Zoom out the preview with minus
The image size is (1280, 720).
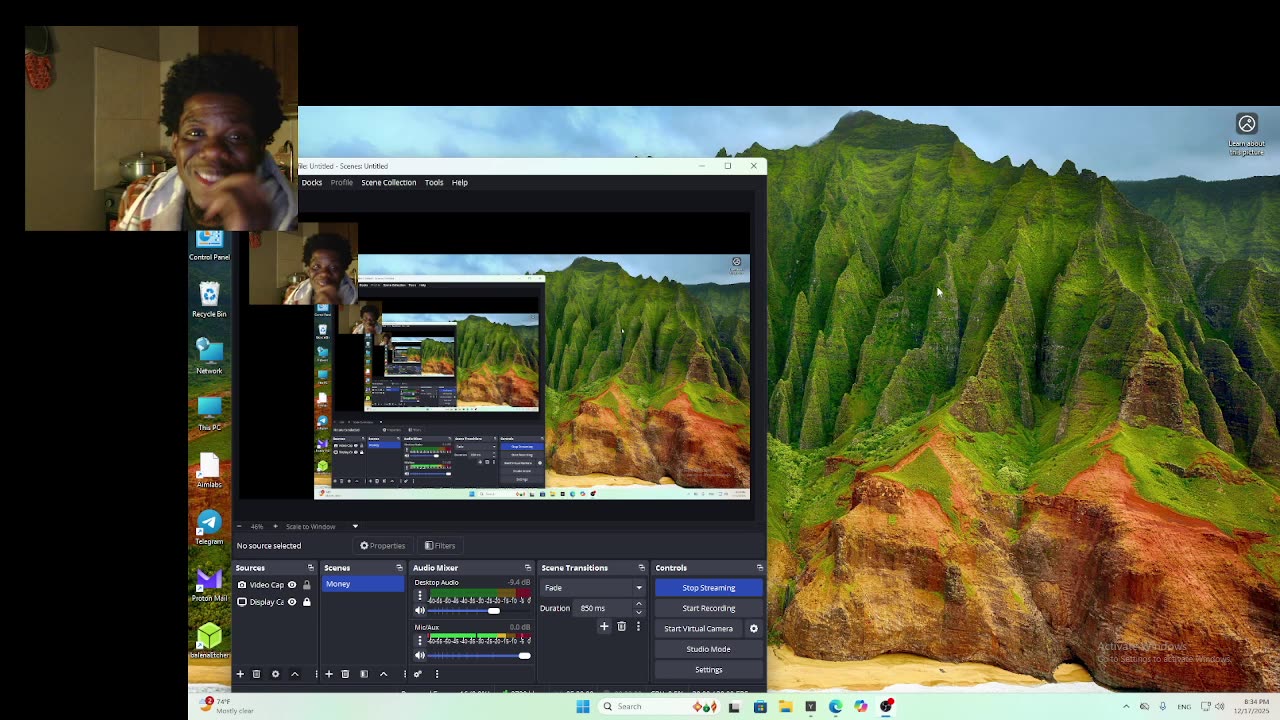click(x=240, y=526)
